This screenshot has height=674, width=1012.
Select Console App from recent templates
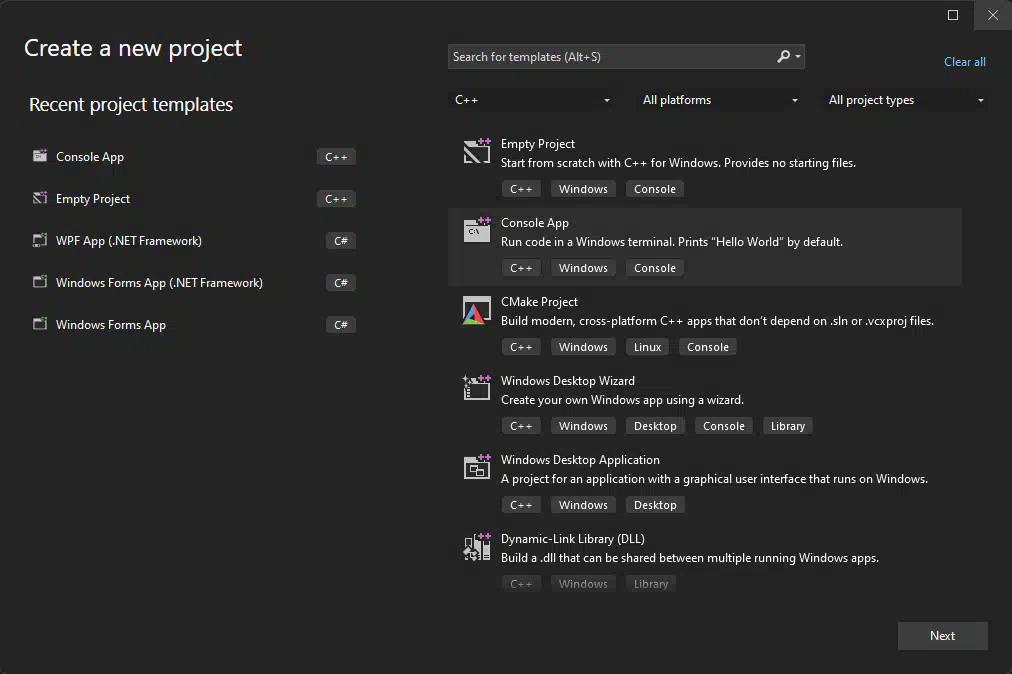(90, 157)
